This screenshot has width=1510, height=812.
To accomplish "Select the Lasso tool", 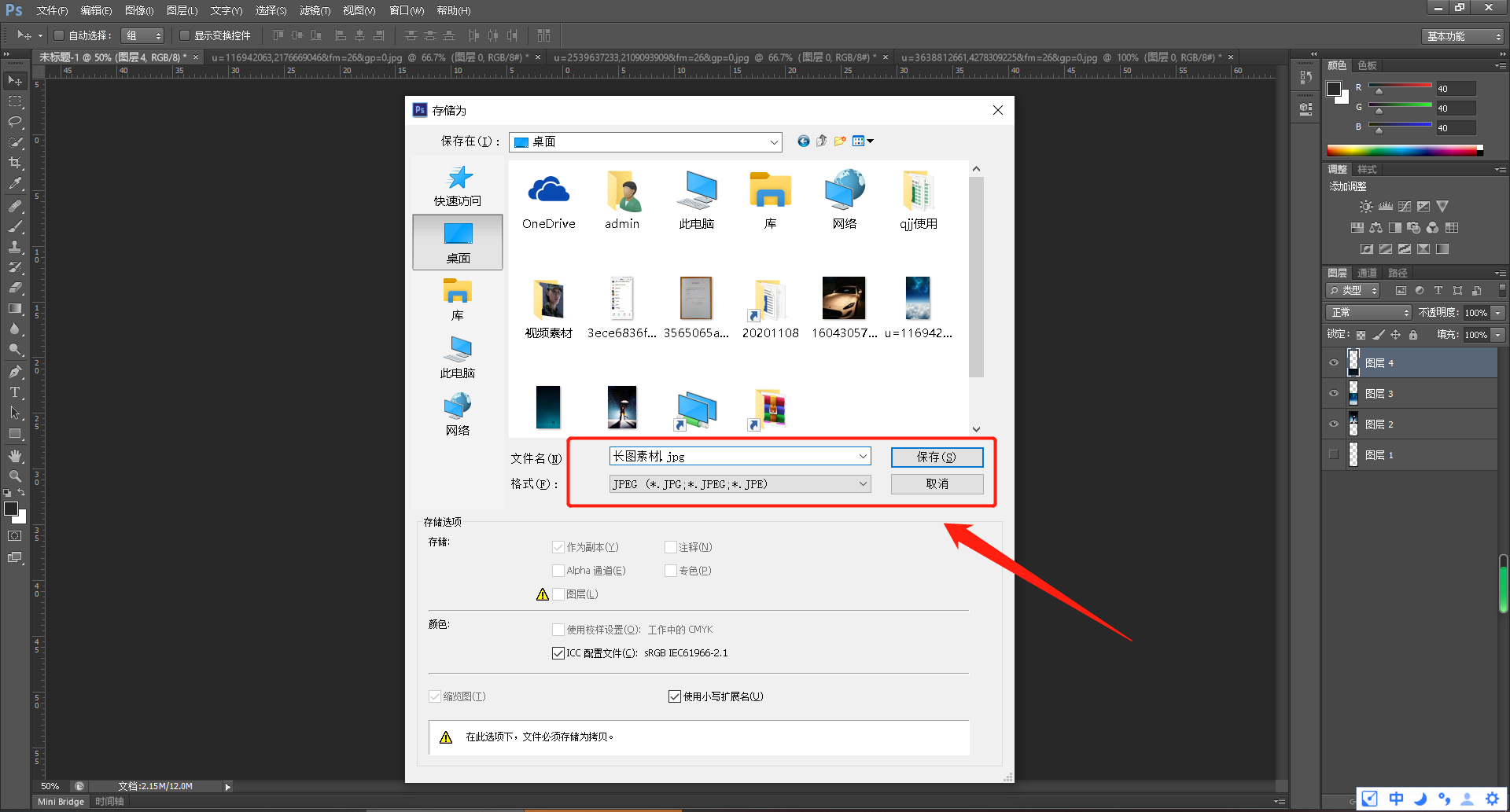I will [14, 122].
